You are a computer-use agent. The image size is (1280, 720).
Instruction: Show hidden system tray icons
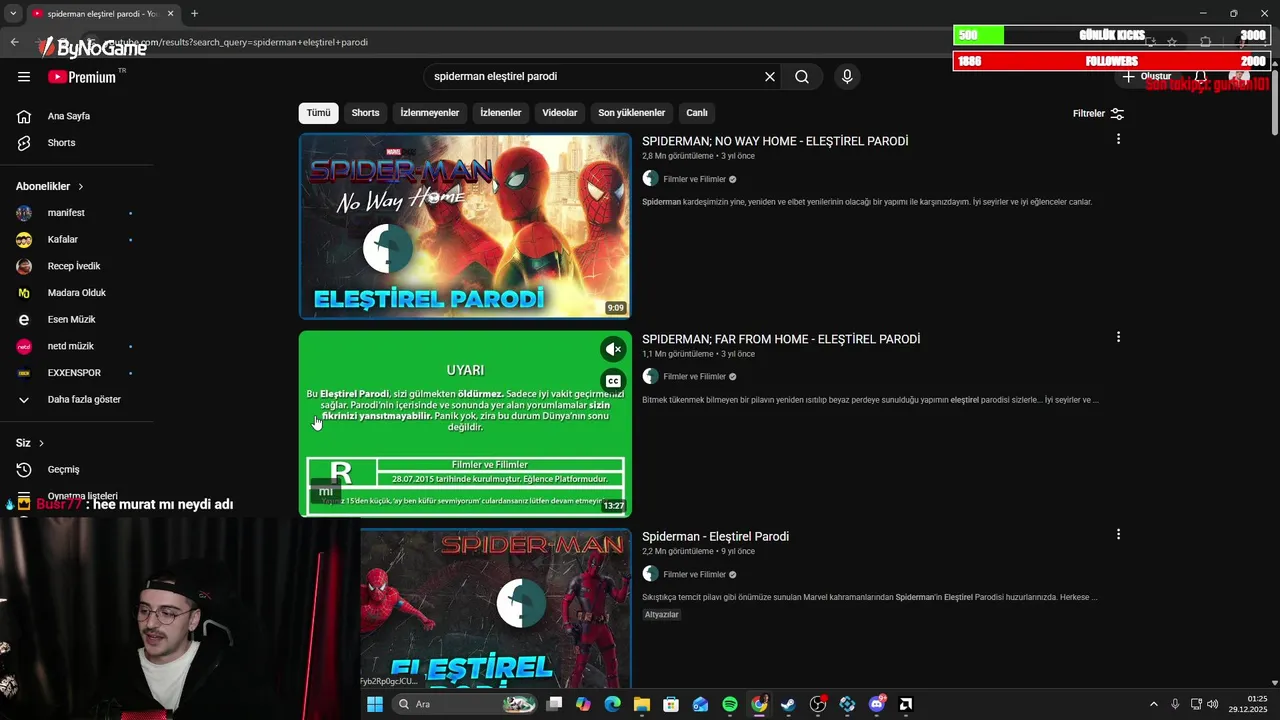coord(1153,704)
